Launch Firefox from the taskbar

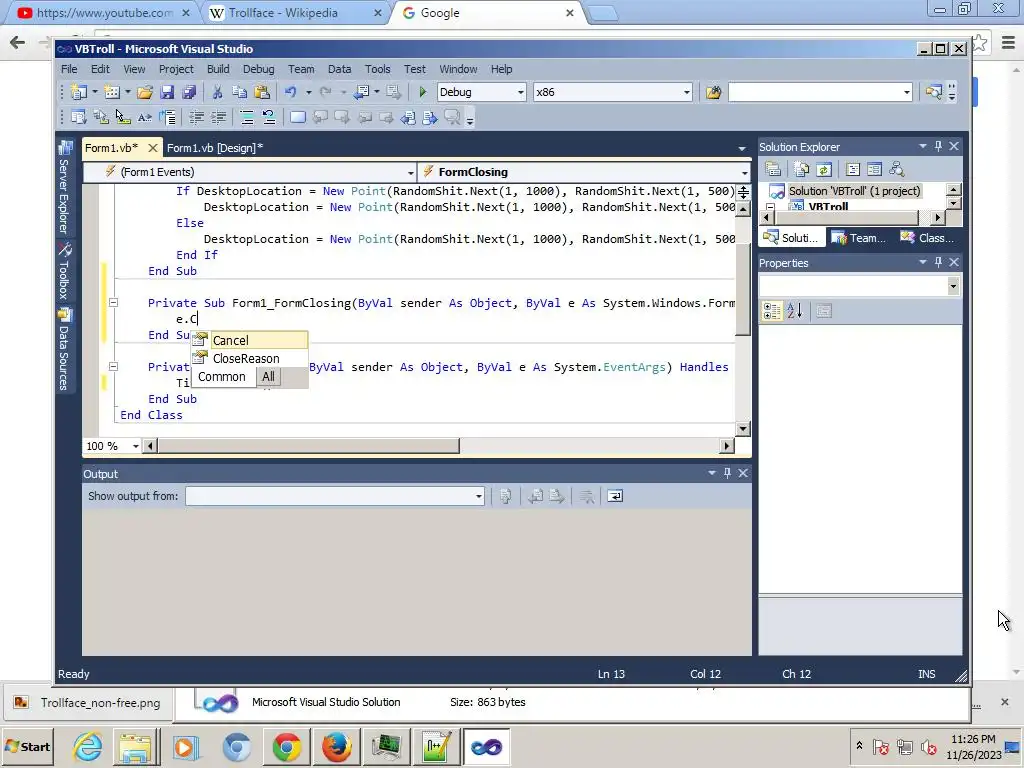(x=336, y=746)
